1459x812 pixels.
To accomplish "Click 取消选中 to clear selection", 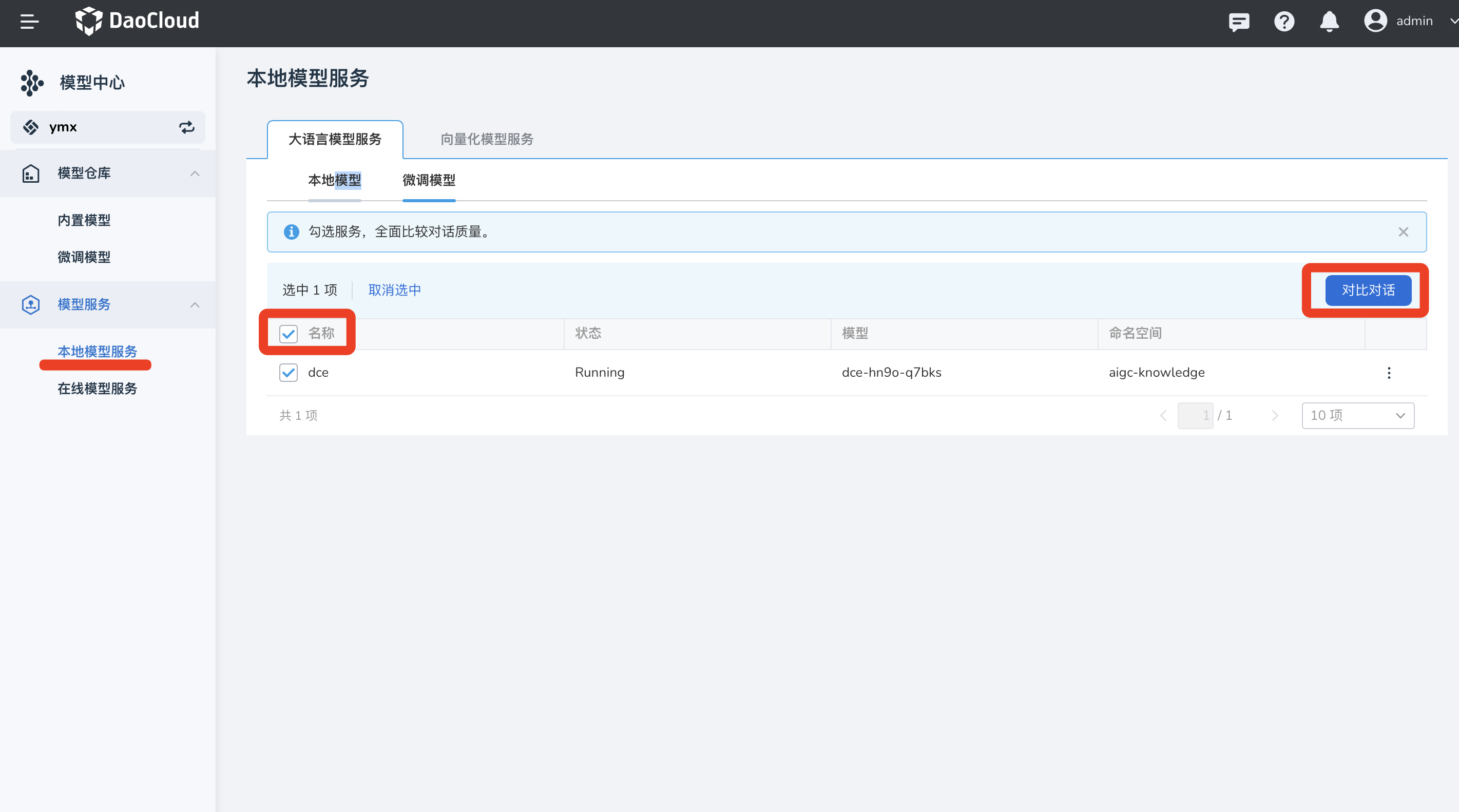I will point(395,290).
